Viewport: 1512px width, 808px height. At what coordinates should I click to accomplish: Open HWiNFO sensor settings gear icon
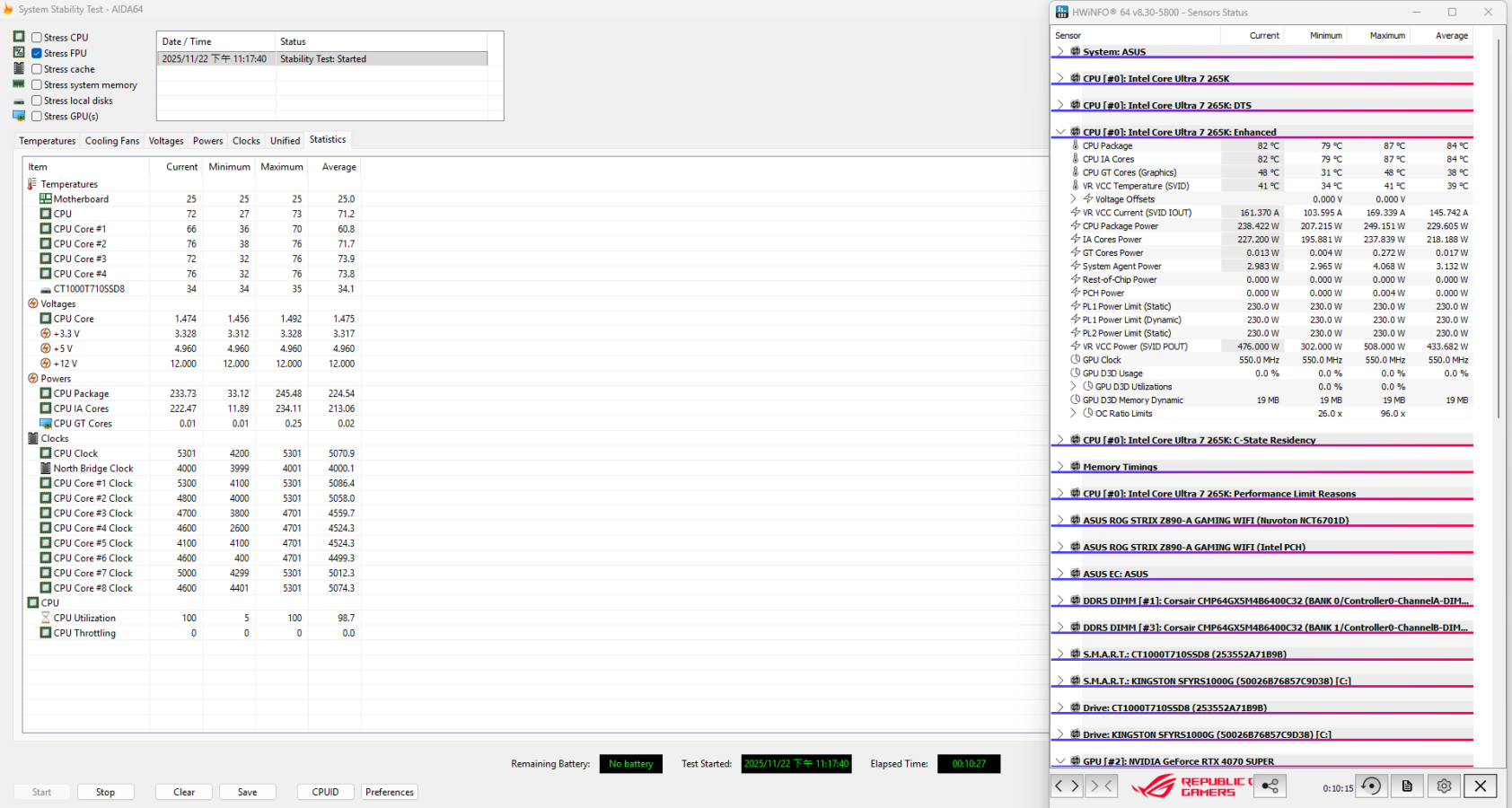(1444, 786)
